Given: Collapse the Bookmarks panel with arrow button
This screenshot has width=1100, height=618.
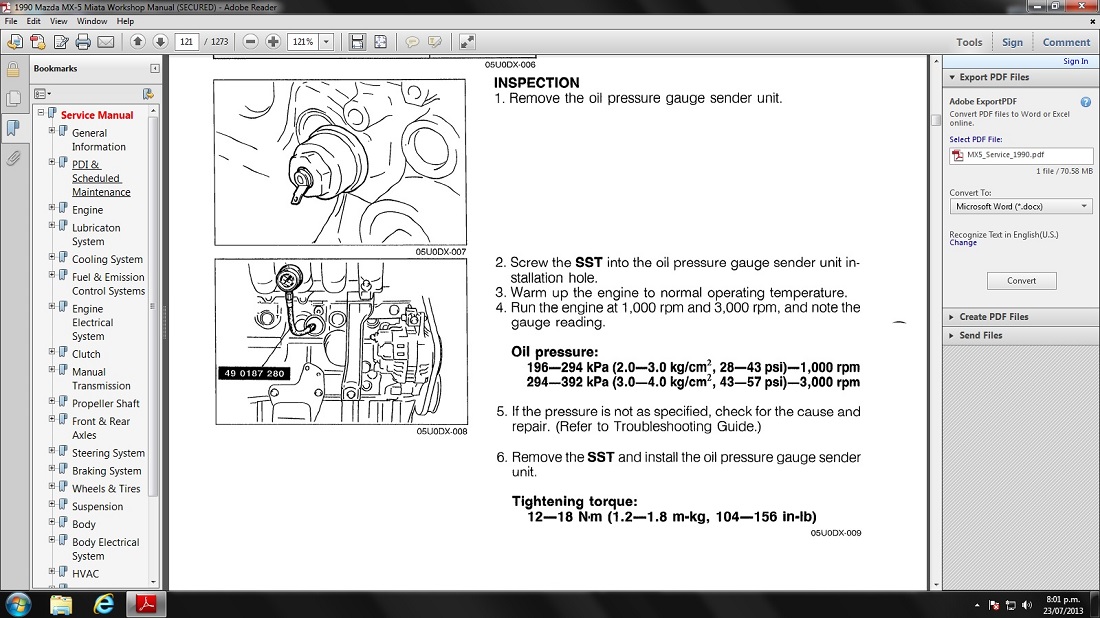Looking at the screenshot, I should tap(154, 69).
